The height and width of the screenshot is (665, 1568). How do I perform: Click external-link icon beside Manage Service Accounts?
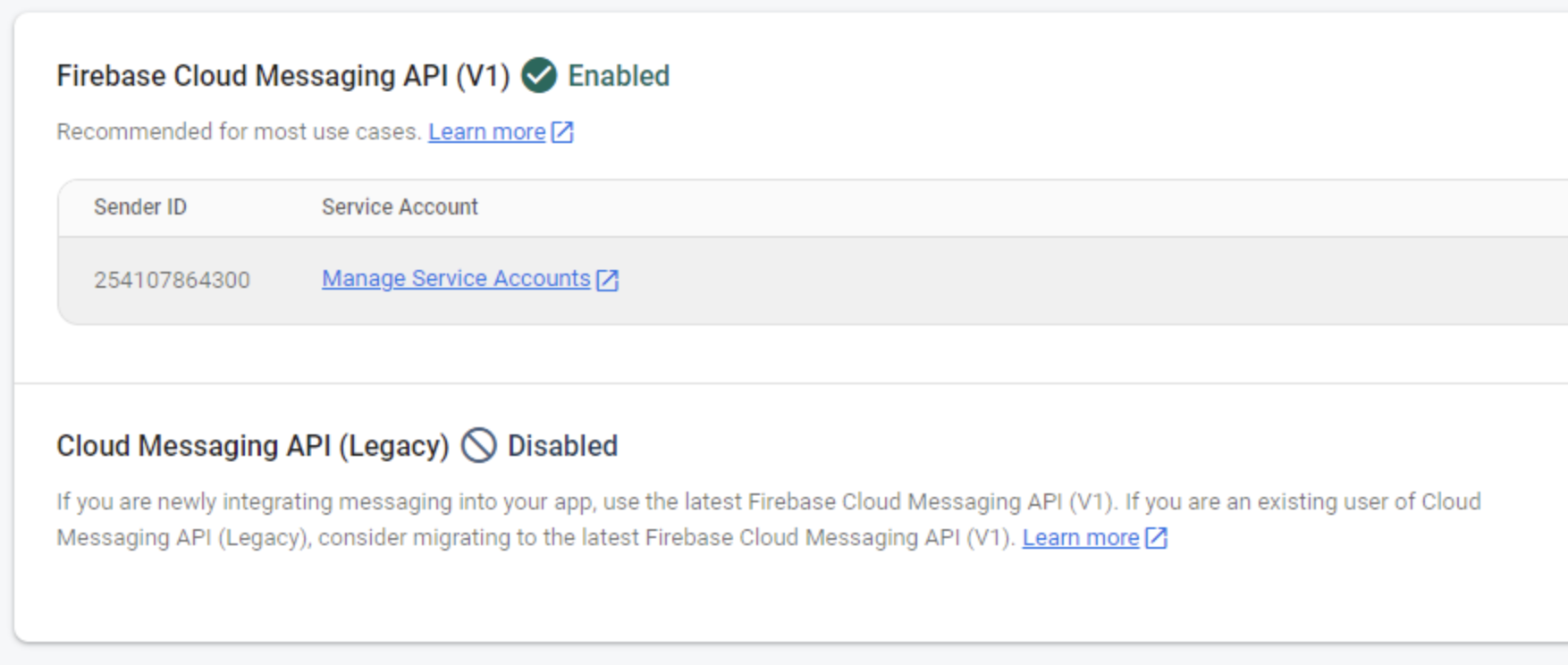[608, 280]
